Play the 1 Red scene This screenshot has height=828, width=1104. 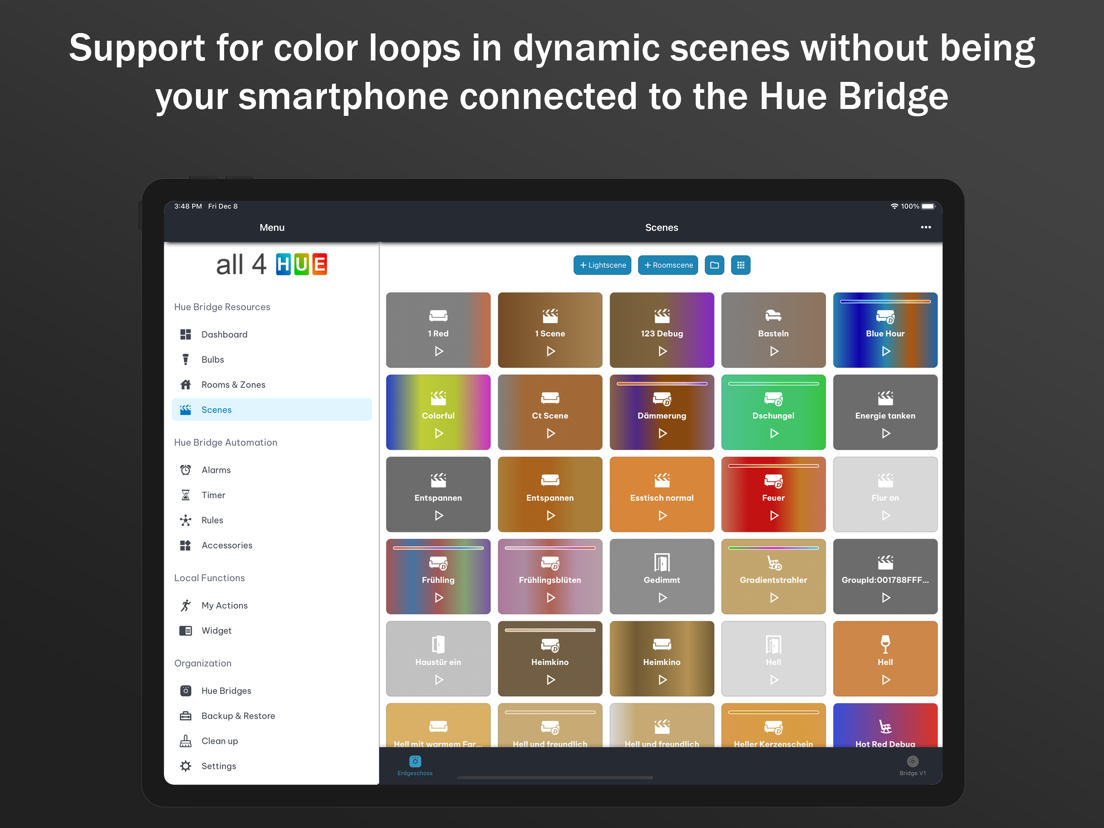pos(439,351)
